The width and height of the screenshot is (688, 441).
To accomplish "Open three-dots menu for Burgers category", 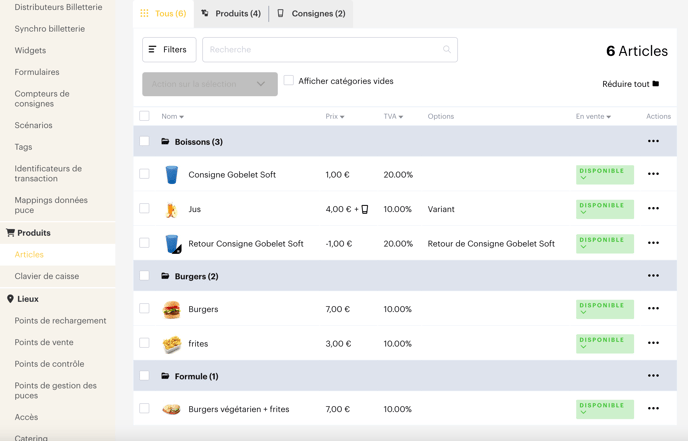I will click(653, 276).
